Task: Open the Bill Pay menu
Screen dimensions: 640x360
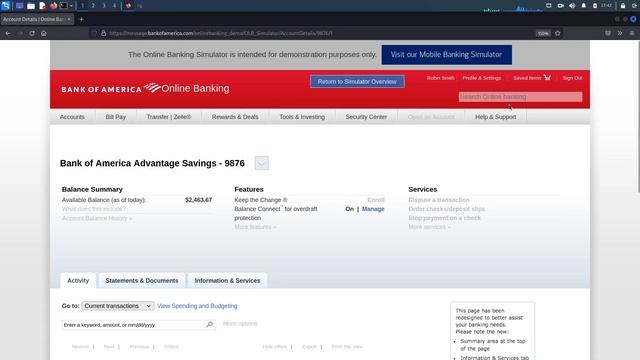Action: point(116,117)
